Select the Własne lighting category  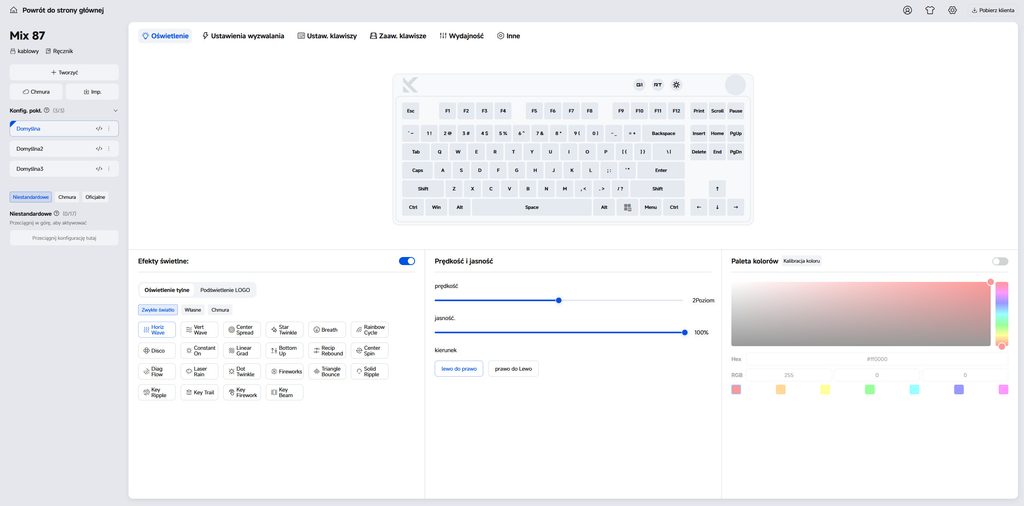coord(193,310)
